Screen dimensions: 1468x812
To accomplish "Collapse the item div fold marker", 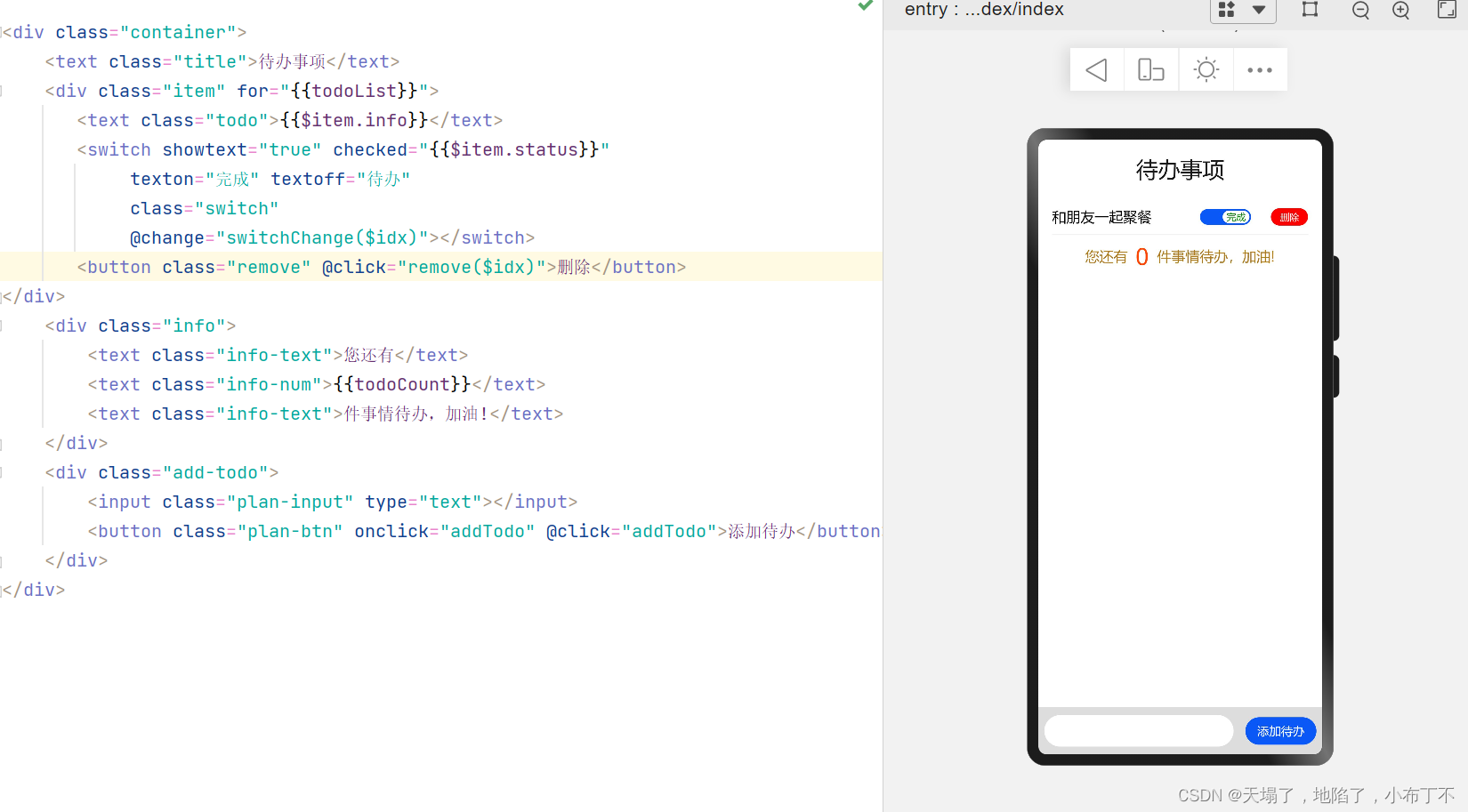I will click(3, 92).
